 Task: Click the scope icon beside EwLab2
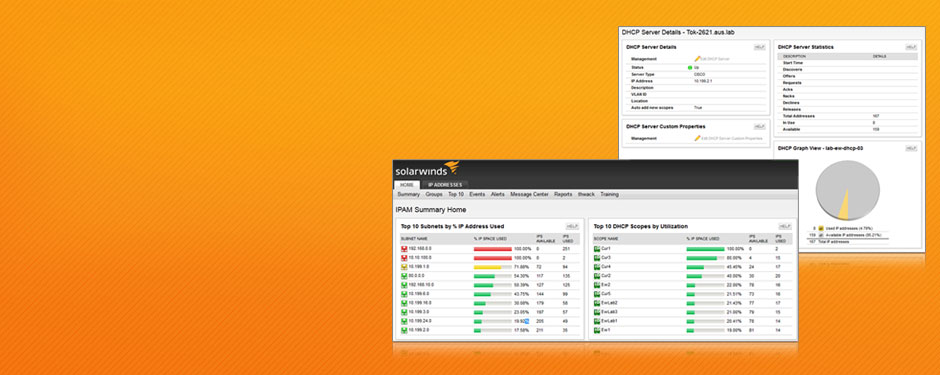[x=597, y=303]
